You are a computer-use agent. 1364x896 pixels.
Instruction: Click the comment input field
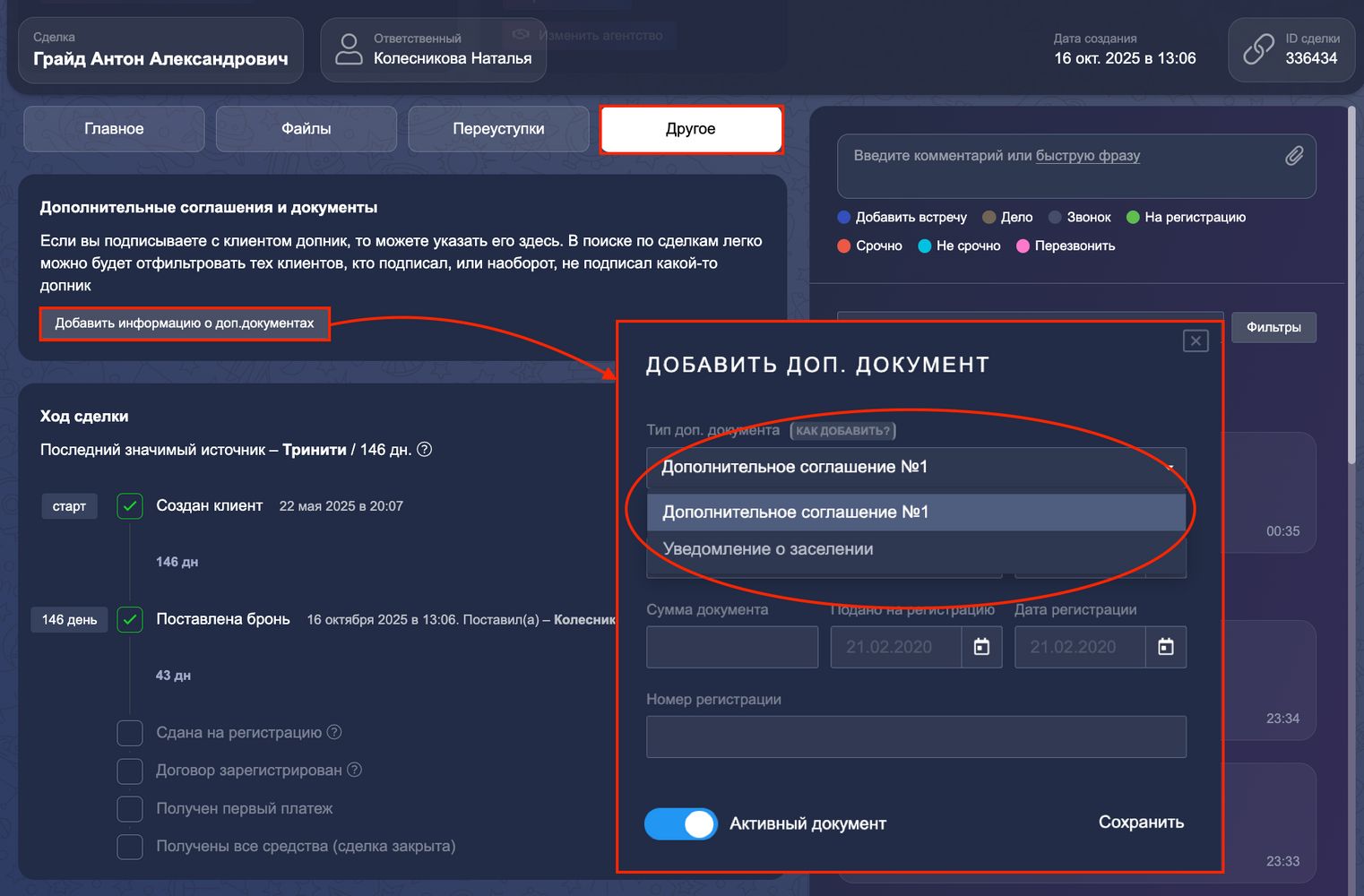1076,166
